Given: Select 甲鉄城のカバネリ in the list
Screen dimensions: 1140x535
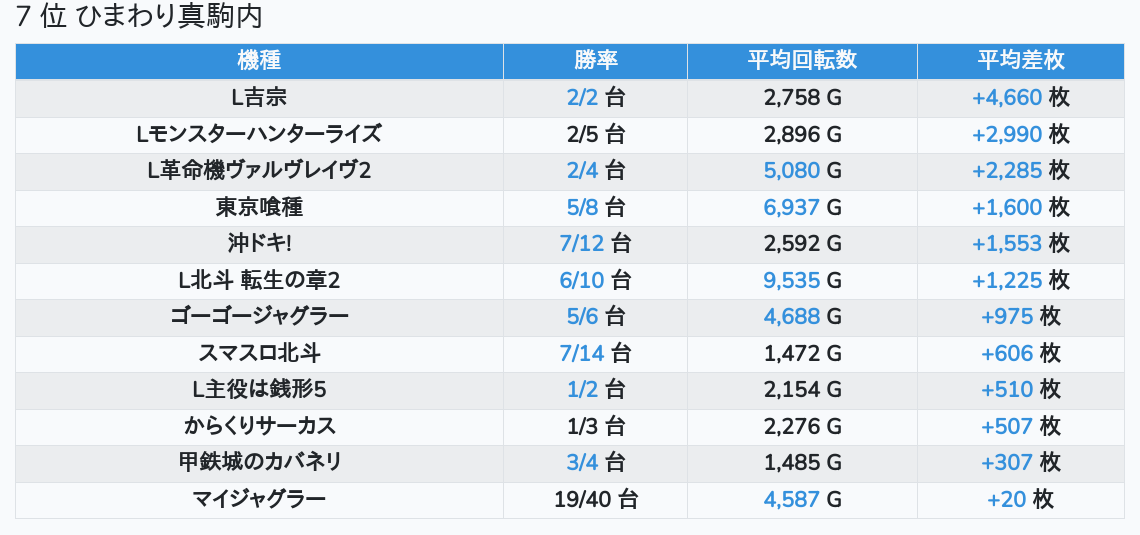Looking at the screenshot, I should tap(259, 463).
